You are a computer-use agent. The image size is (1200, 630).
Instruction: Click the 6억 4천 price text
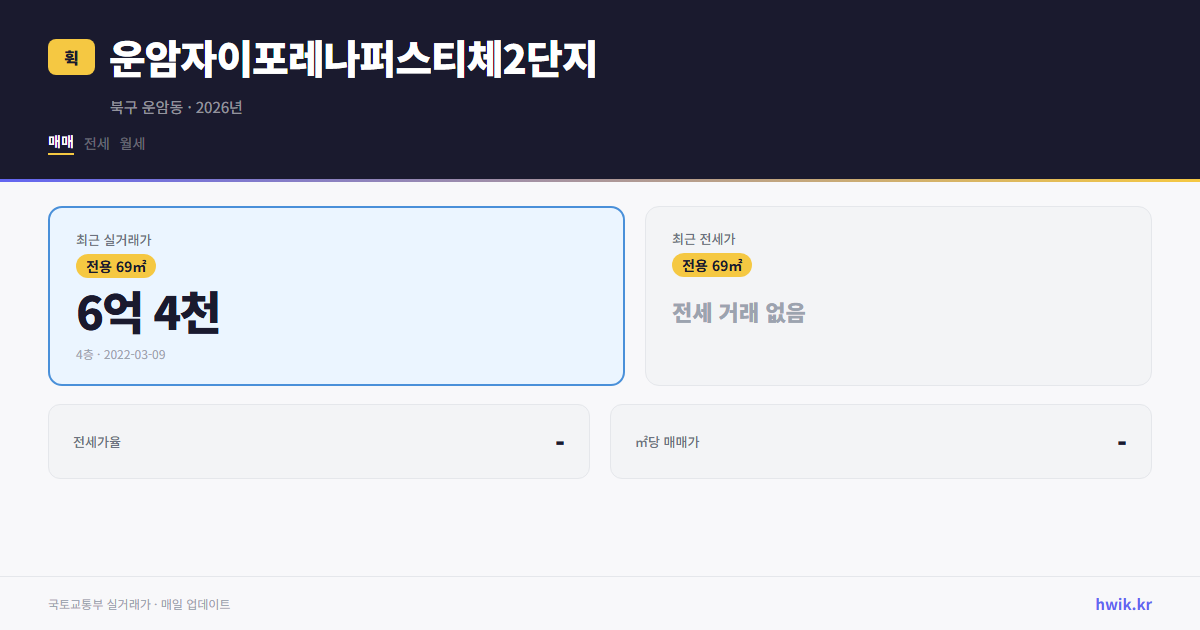point(148,313)
